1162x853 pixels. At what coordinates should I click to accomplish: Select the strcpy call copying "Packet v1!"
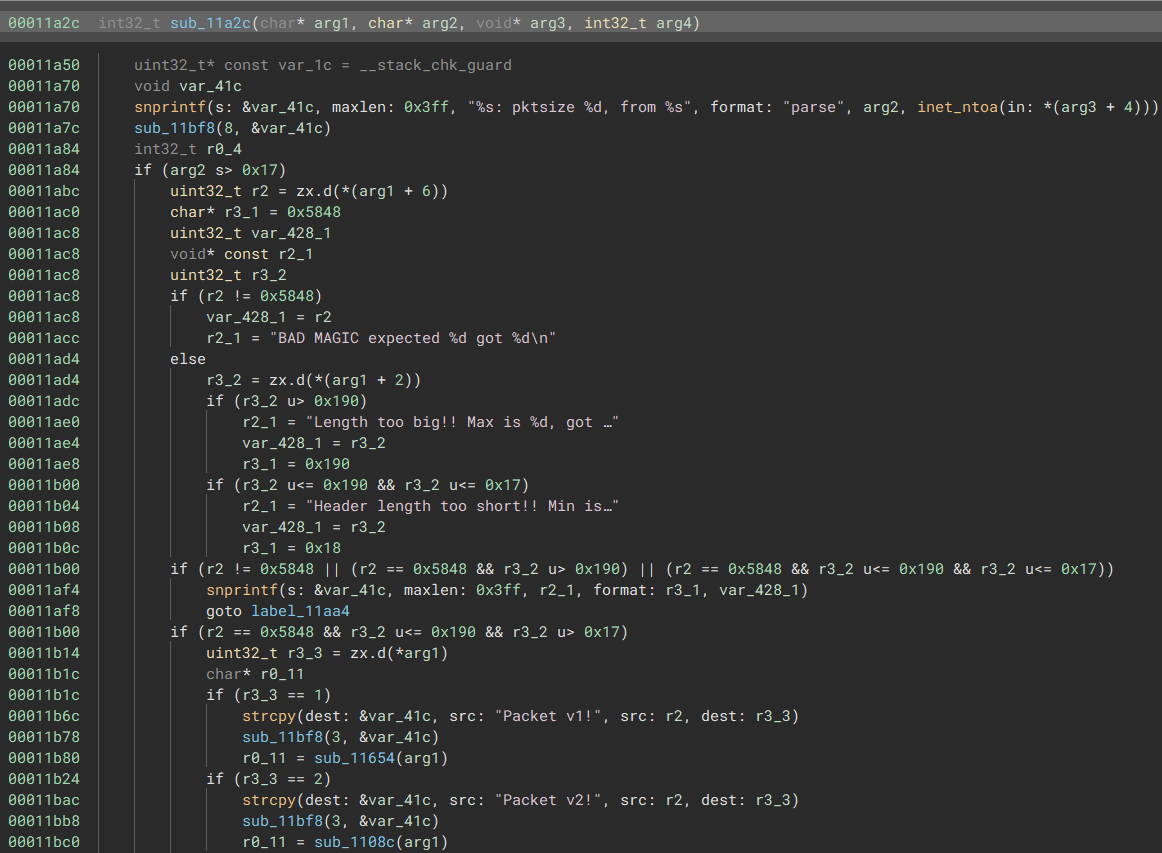pos(267,715)
